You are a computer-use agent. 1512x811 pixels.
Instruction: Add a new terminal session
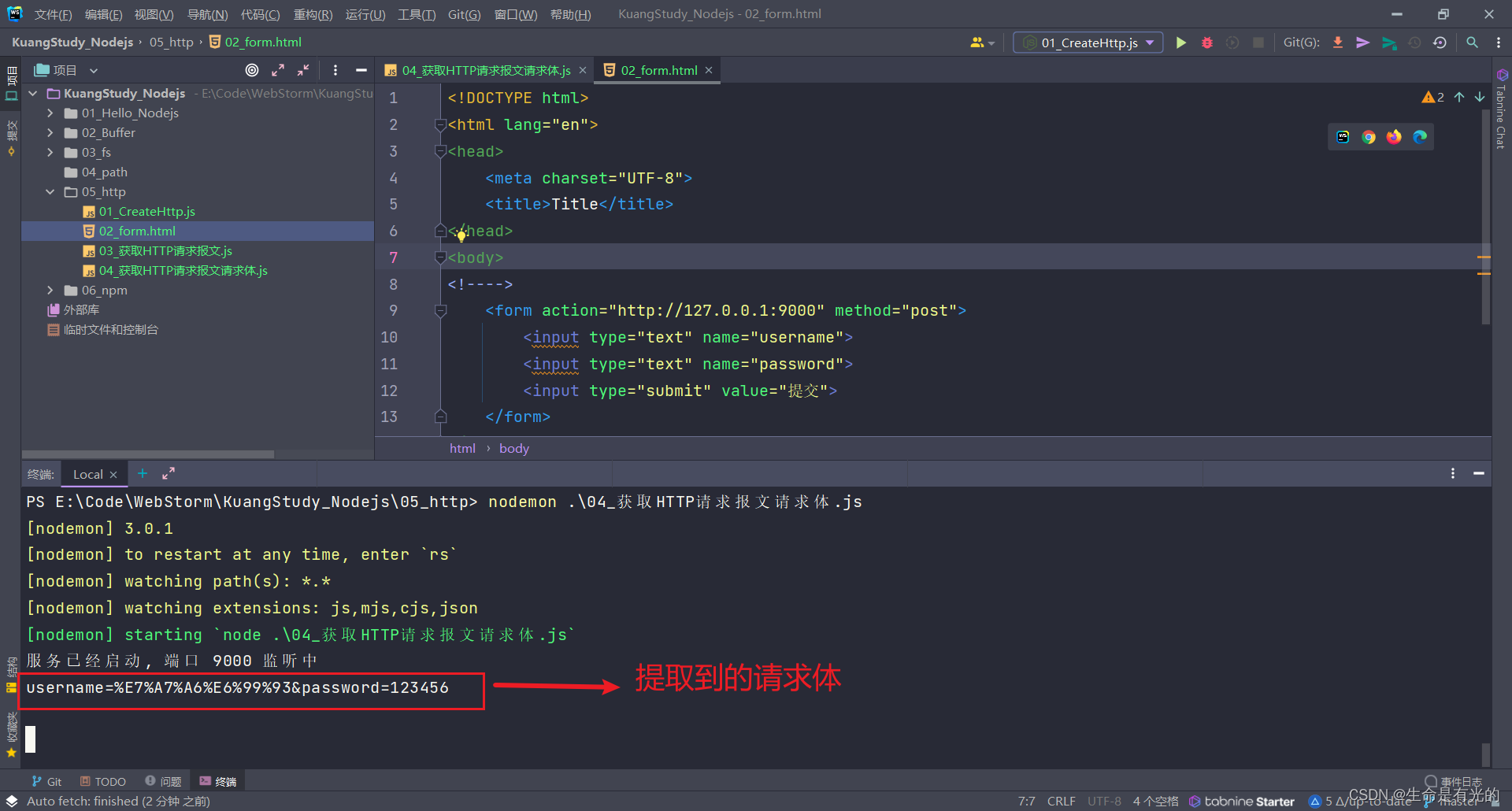143,473
